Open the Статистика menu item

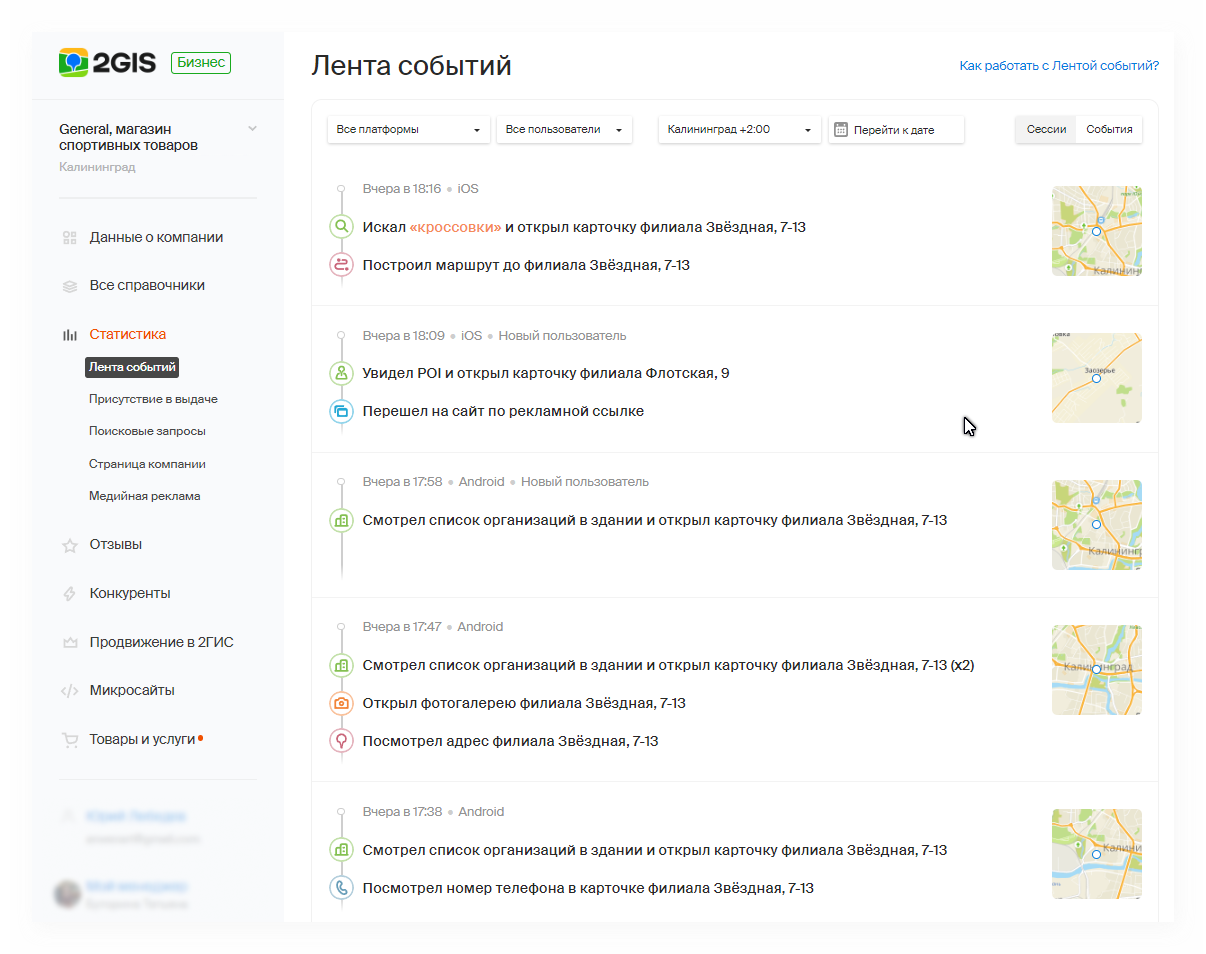[x=128, y=335]
